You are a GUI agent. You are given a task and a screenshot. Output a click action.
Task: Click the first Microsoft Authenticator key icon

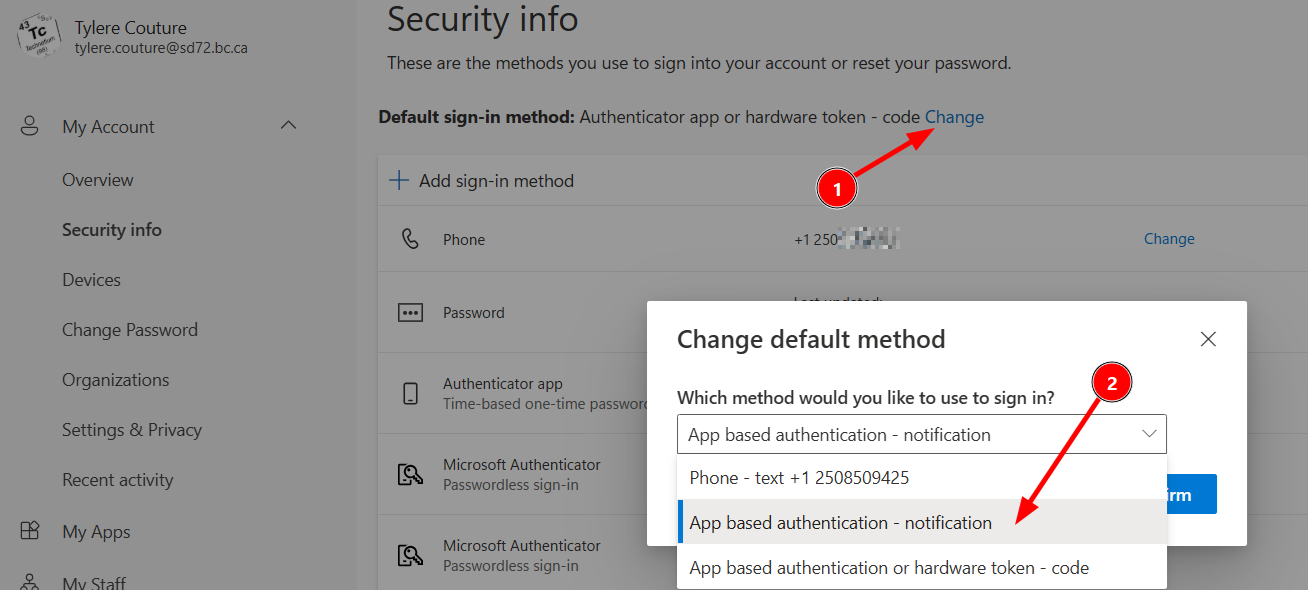pyautogui.click(x=410, y=474)
